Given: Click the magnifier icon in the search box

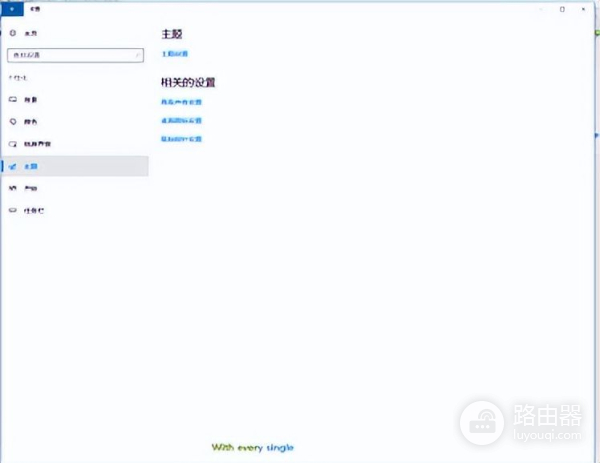Looking at the screenshot, I should click(x=137, y=55).
